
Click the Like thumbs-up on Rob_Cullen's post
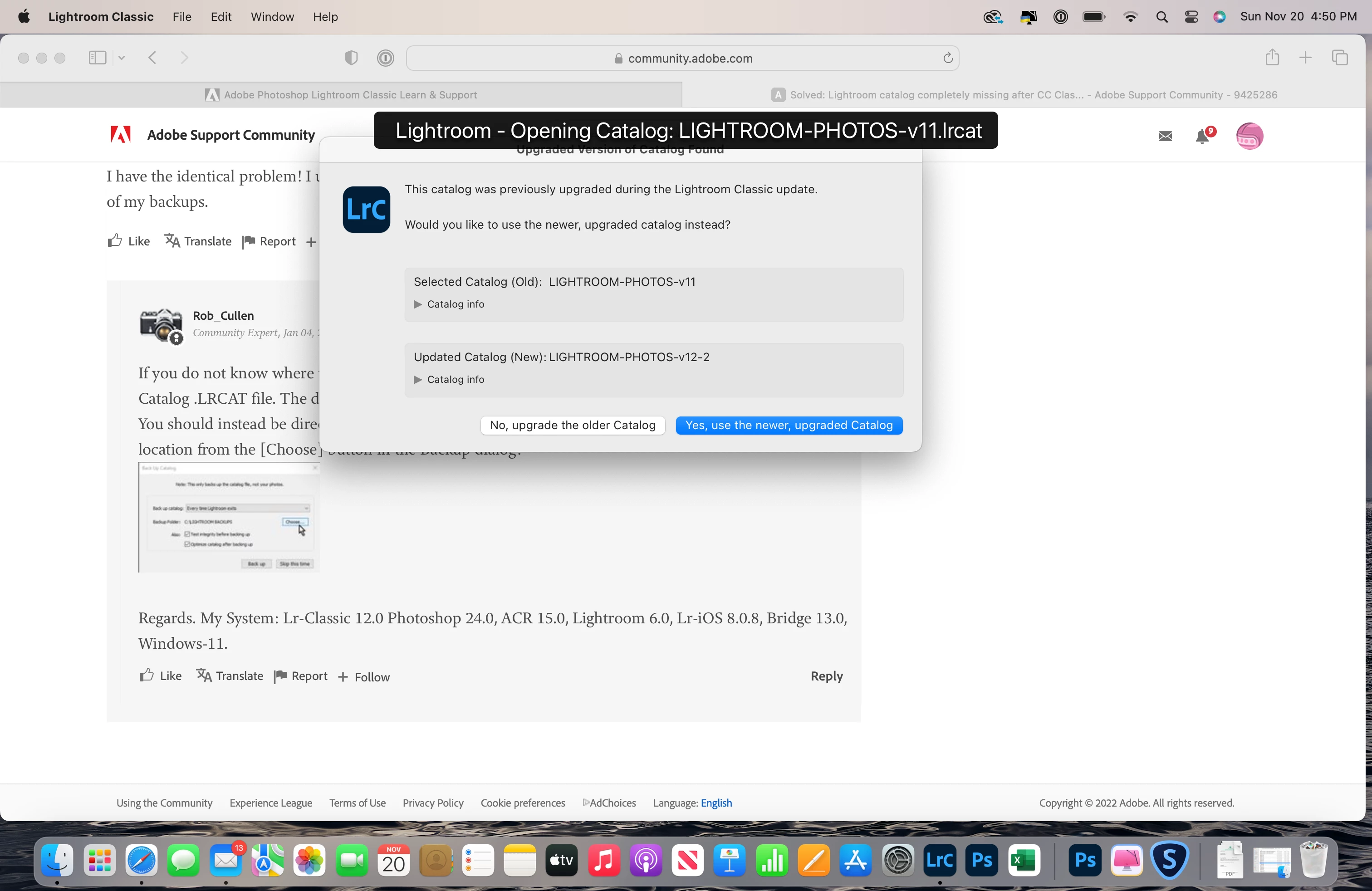147,676
